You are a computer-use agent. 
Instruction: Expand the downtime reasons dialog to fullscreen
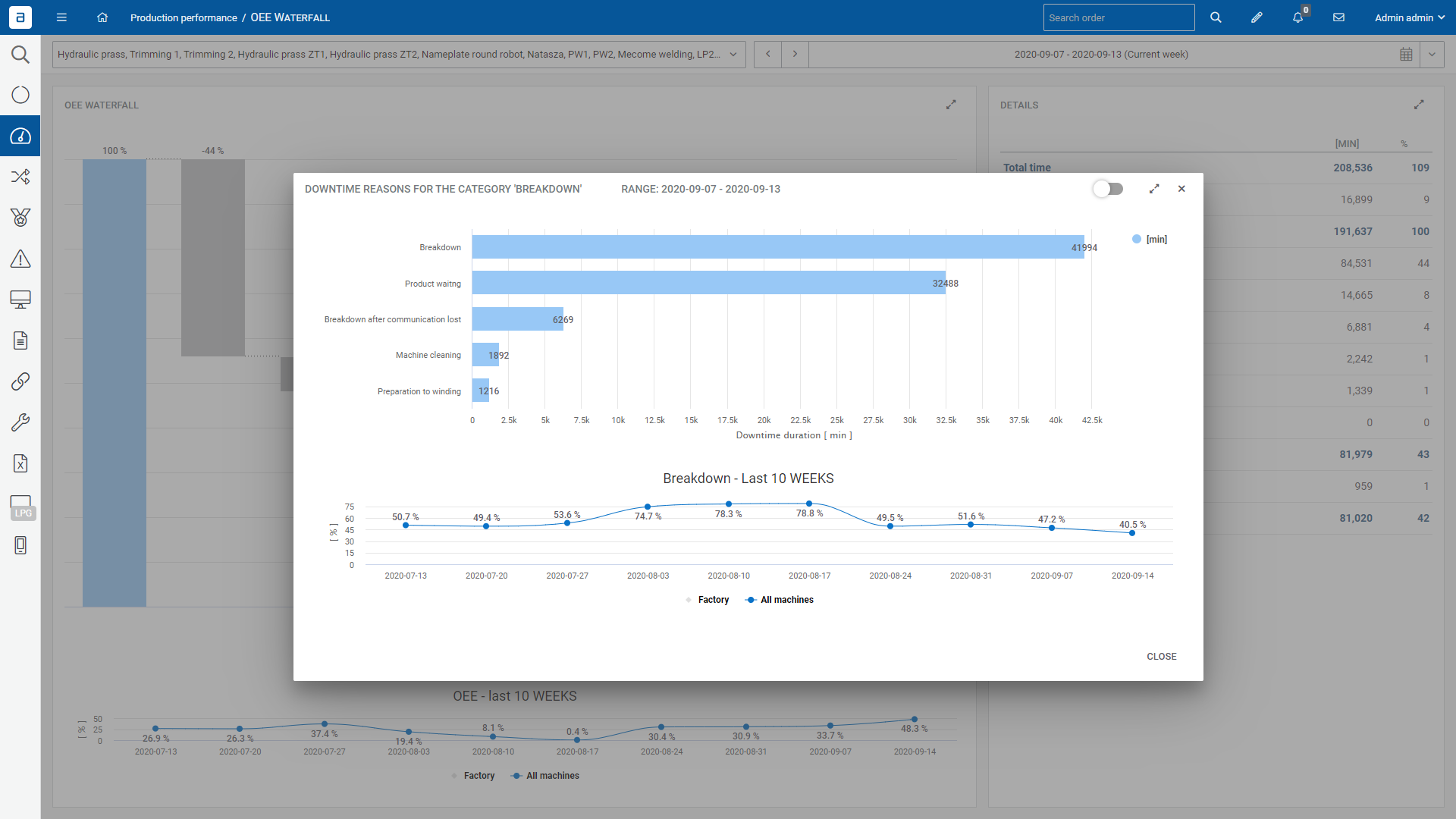point(1154,189)
